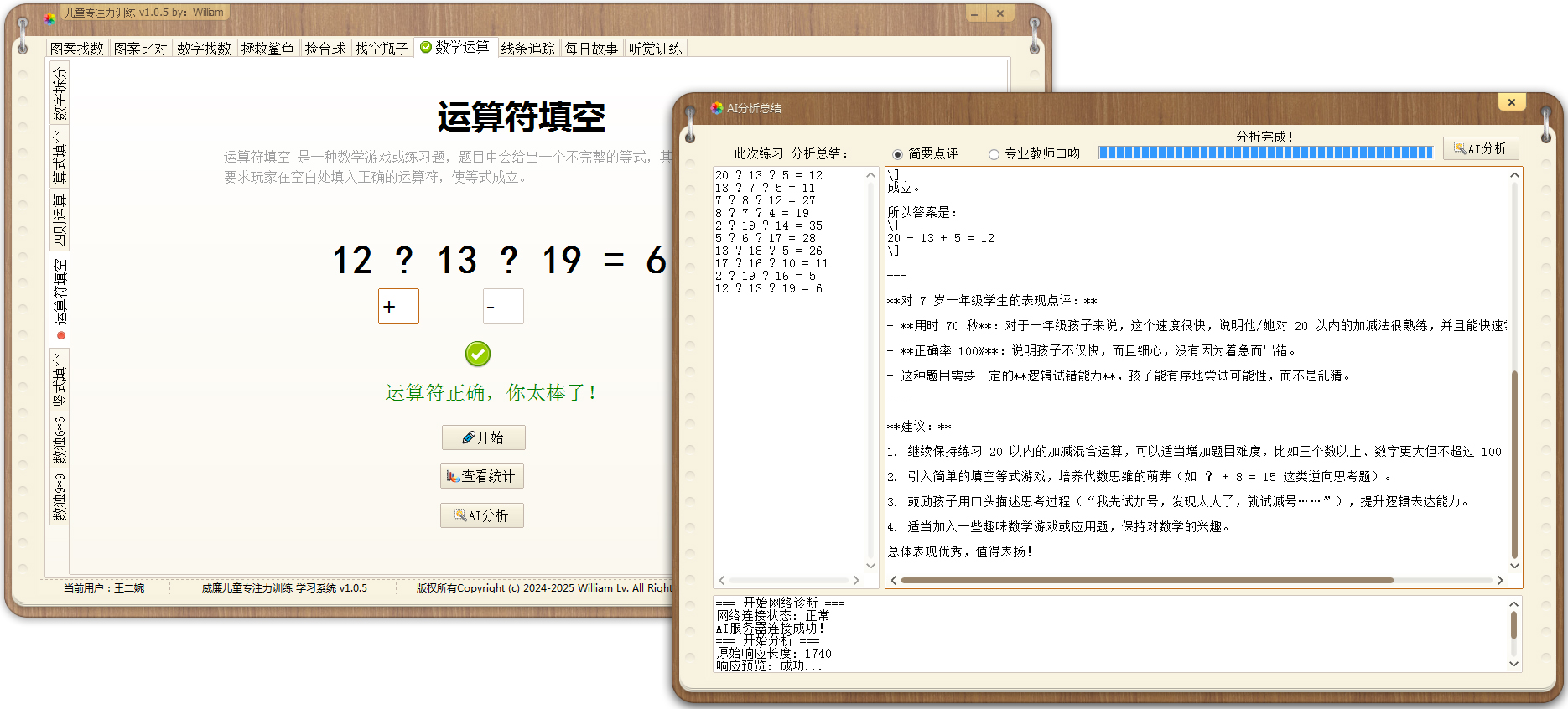Viewport: 1568px width, 709px height.
Task: Select the 数学运算 tab
Action: click(x=454, y=47)
